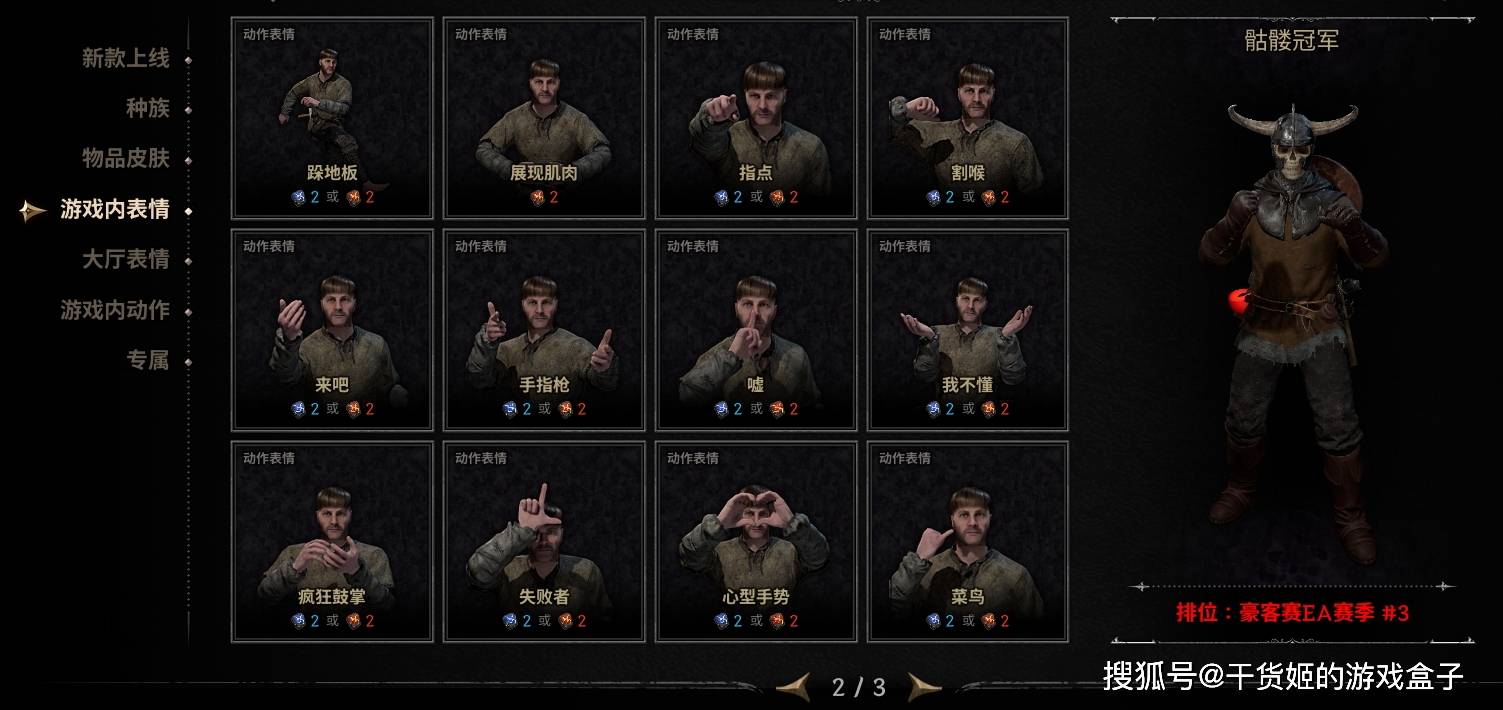Choose the 失败者 loser emote
This screenshot has width=1503, height=710.
(x=544, y=542)
